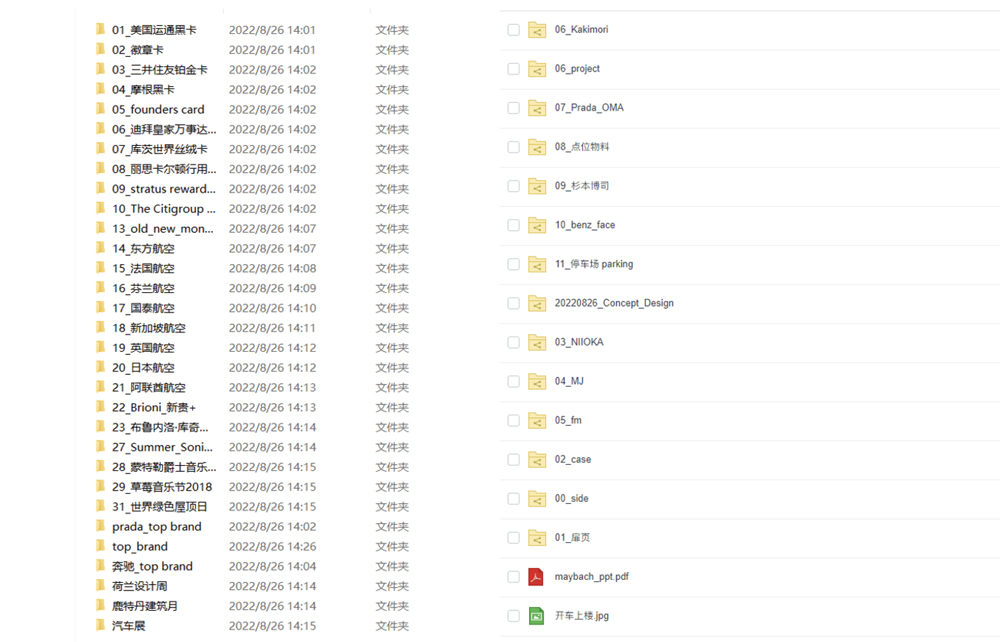The height and width of the screenshot is (642, 1000).
Task: Select the 奔驰_top brand folder name
Action: click(x=152, y=566)
